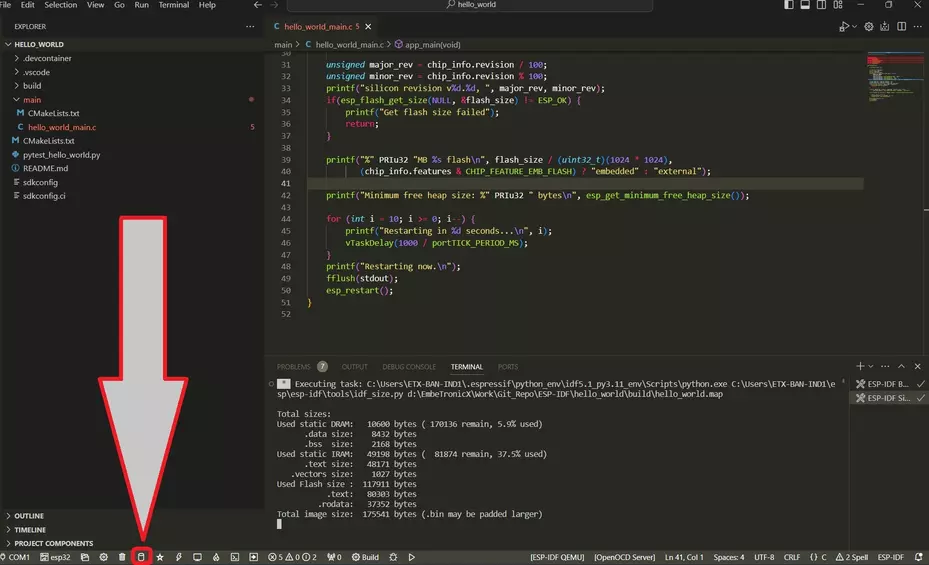Toggle the primary sidebar layout icon
The image size is (929, 565).
(789, 5)
